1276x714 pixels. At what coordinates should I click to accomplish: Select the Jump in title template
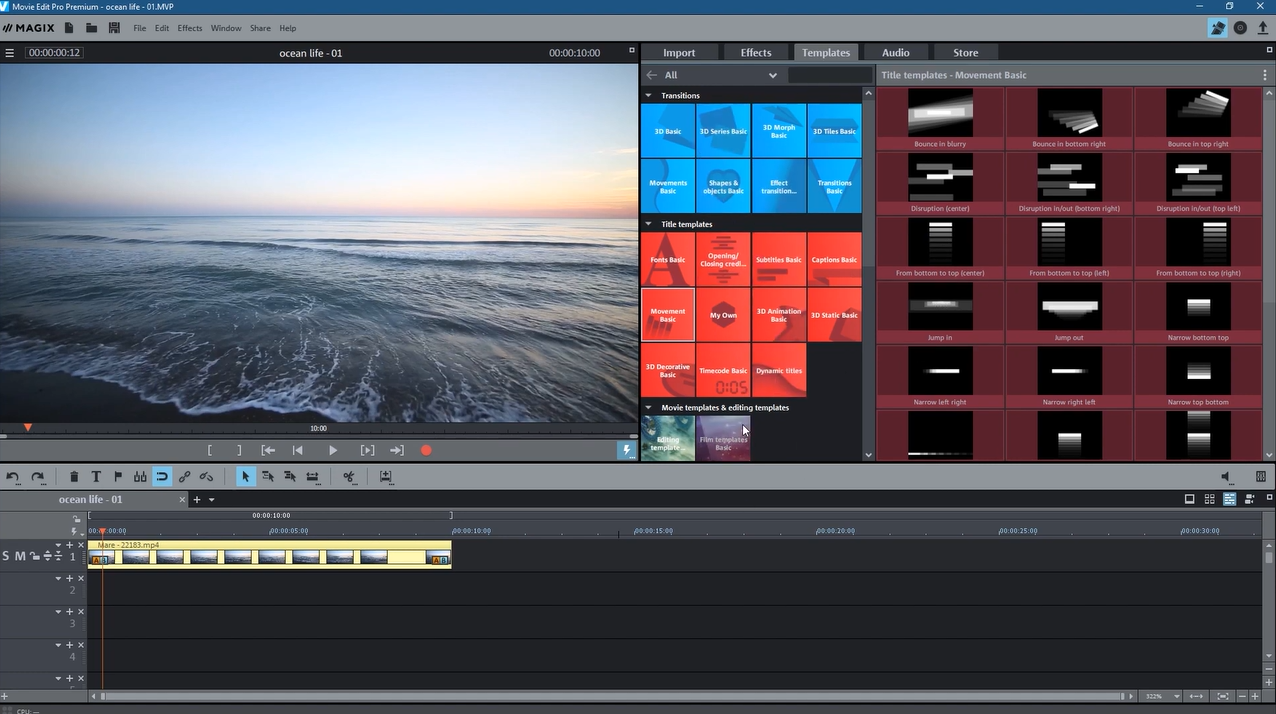pyautogui.click(x=940, y=313)
